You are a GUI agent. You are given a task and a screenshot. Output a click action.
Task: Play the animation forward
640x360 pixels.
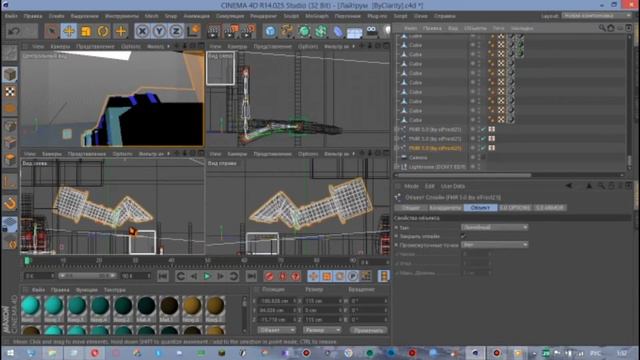[x=207, y=276]
